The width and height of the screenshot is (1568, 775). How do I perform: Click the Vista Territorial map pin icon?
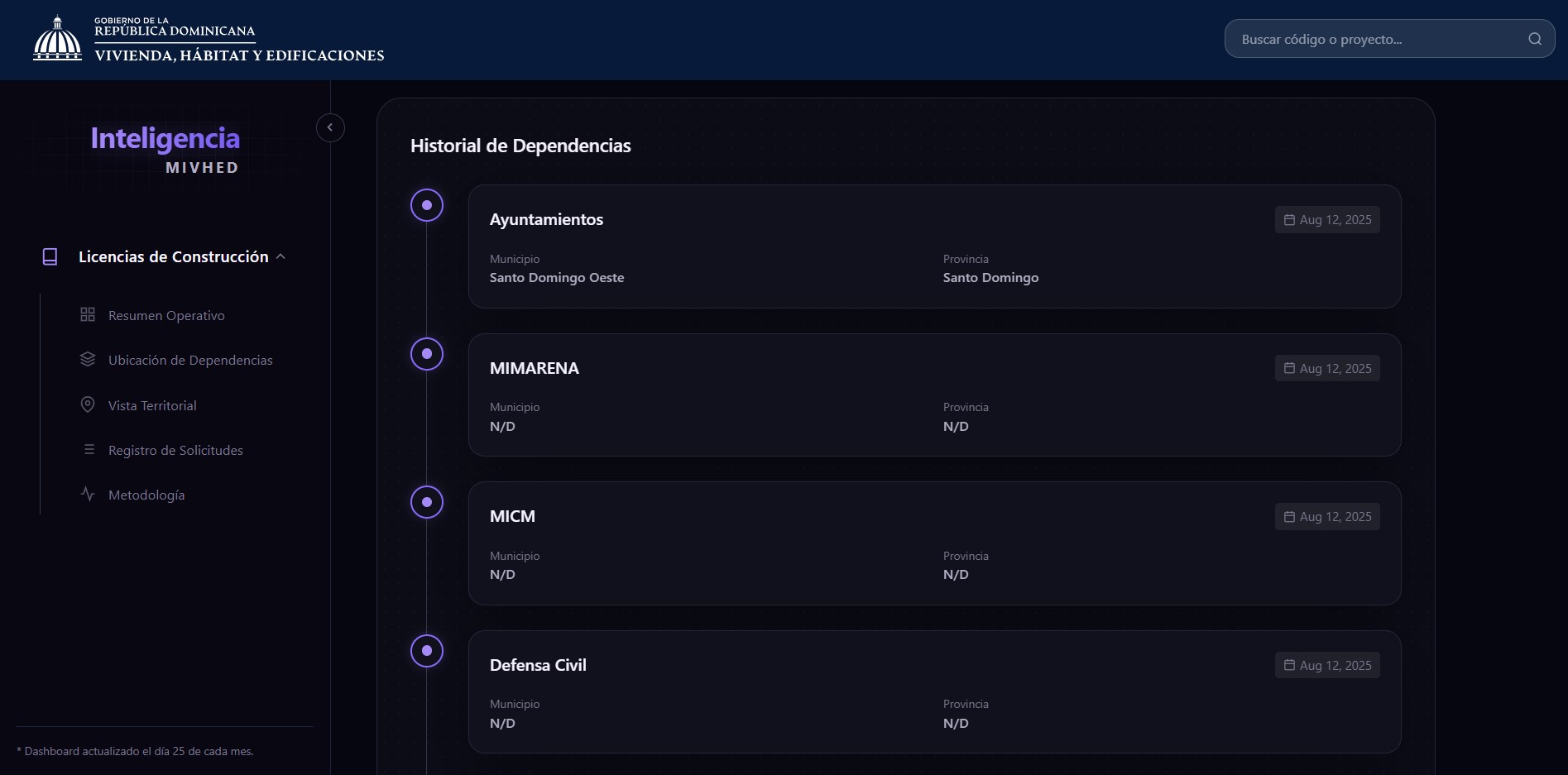click(88, 404)
